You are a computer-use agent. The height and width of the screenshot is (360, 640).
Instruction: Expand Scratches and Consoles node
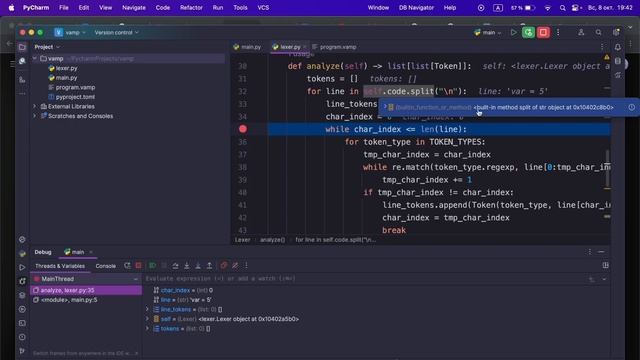click(35, 116)
